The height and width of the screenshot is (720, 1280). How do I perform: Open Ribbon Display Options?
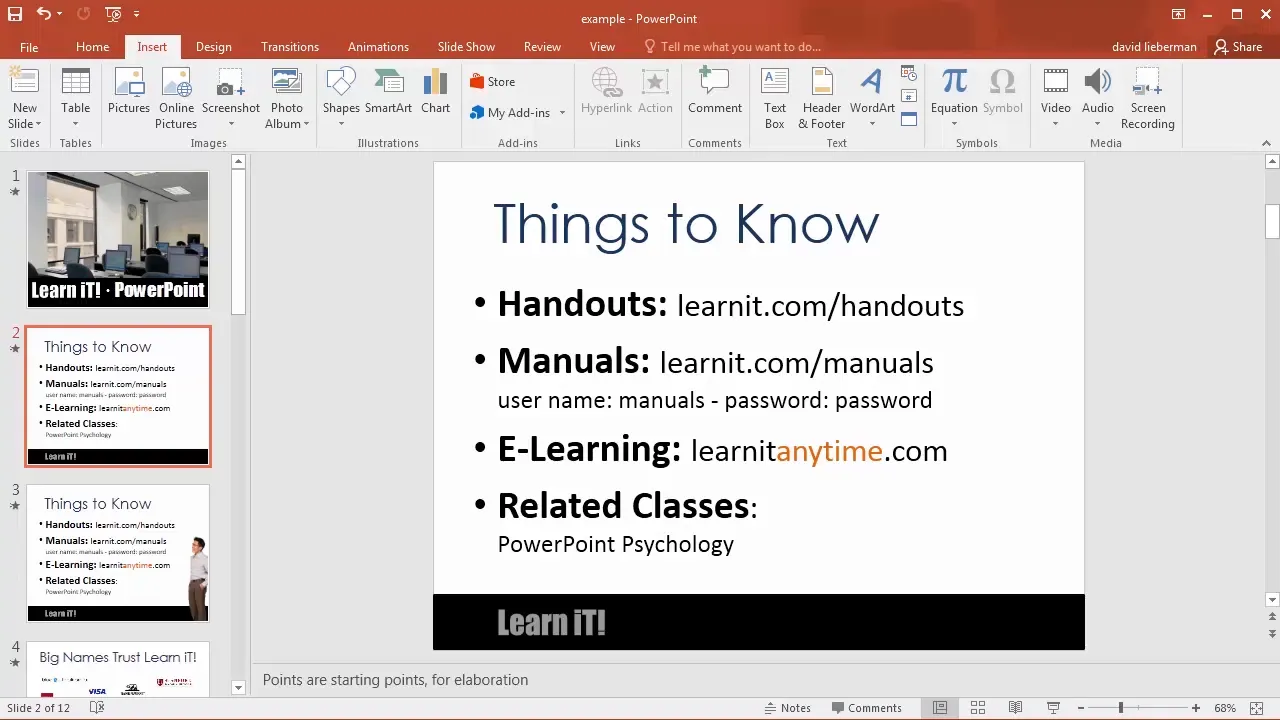[1179, 14]
